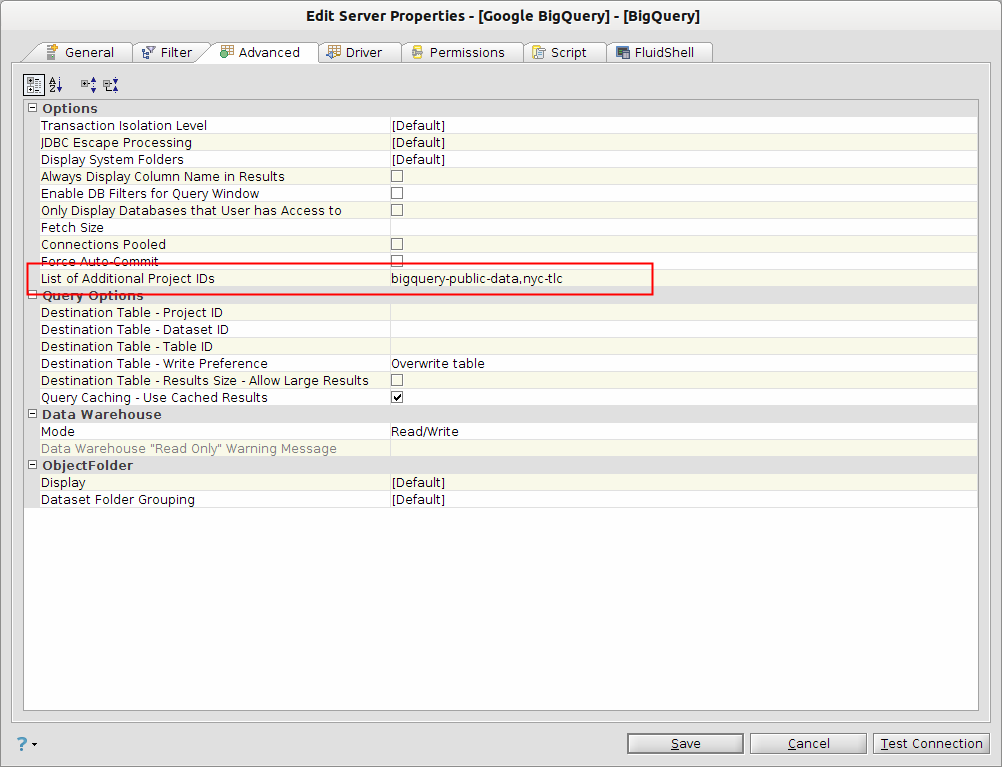
Task: Enable Always Display Column Name in Results
Action: click(397, 176)
